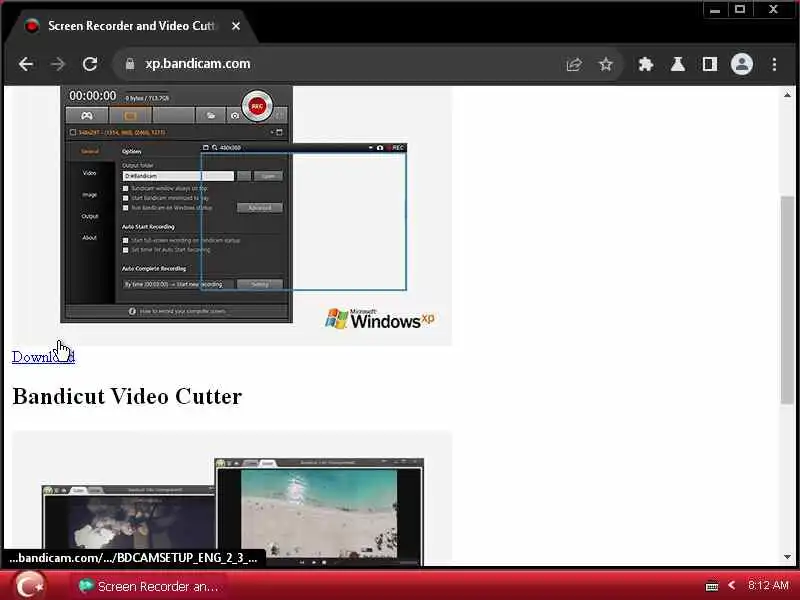This screenshot has height=600, width=800.
Task: Open Screen Recorder taskbar window button
Action: pos(149,586)
